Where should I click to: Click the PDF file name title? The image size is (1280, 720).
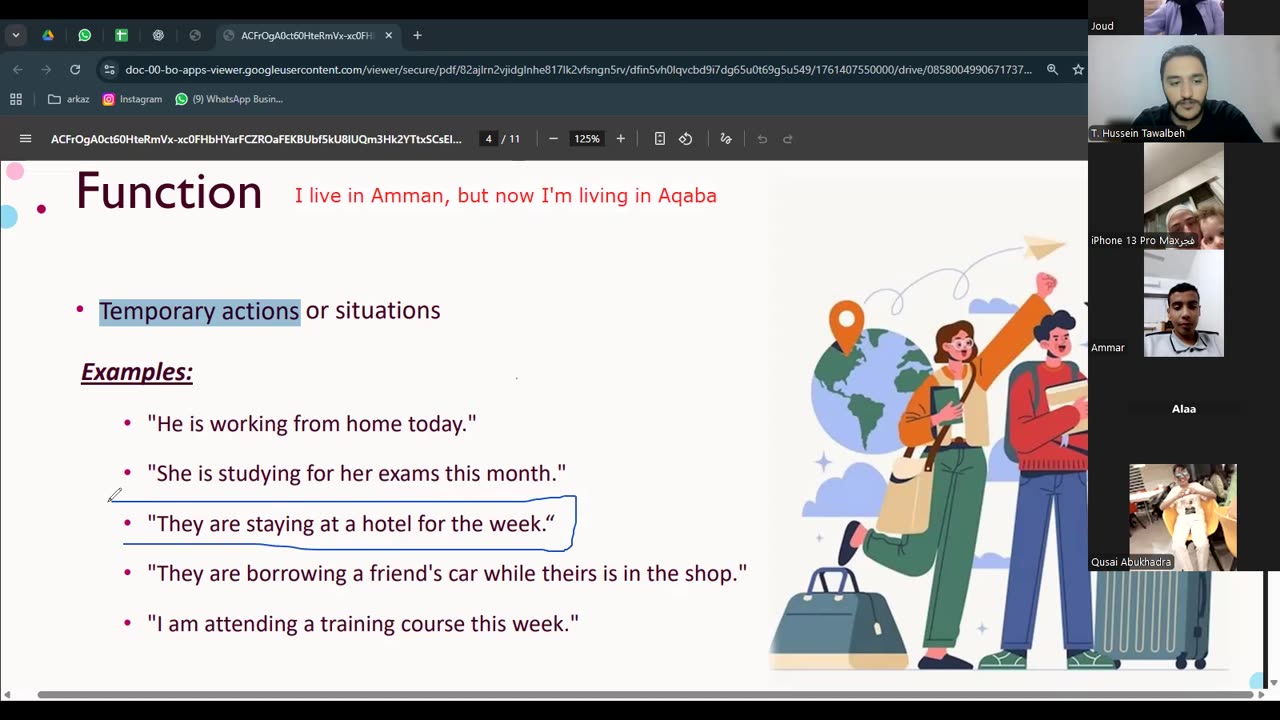click(256, 139)
